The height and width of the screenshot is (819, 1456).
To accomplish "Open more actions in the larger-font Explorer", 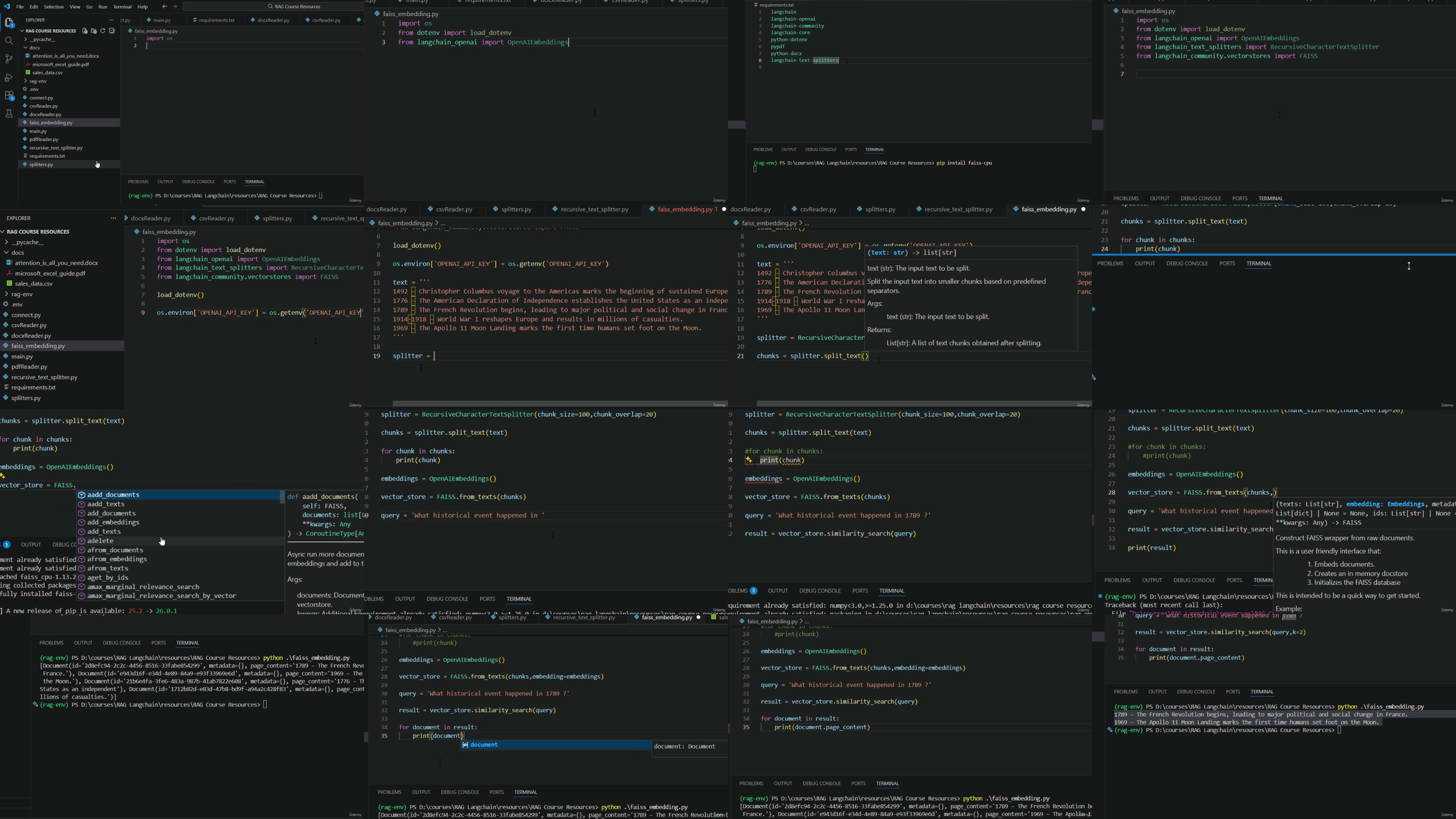I will coord(113,218).
